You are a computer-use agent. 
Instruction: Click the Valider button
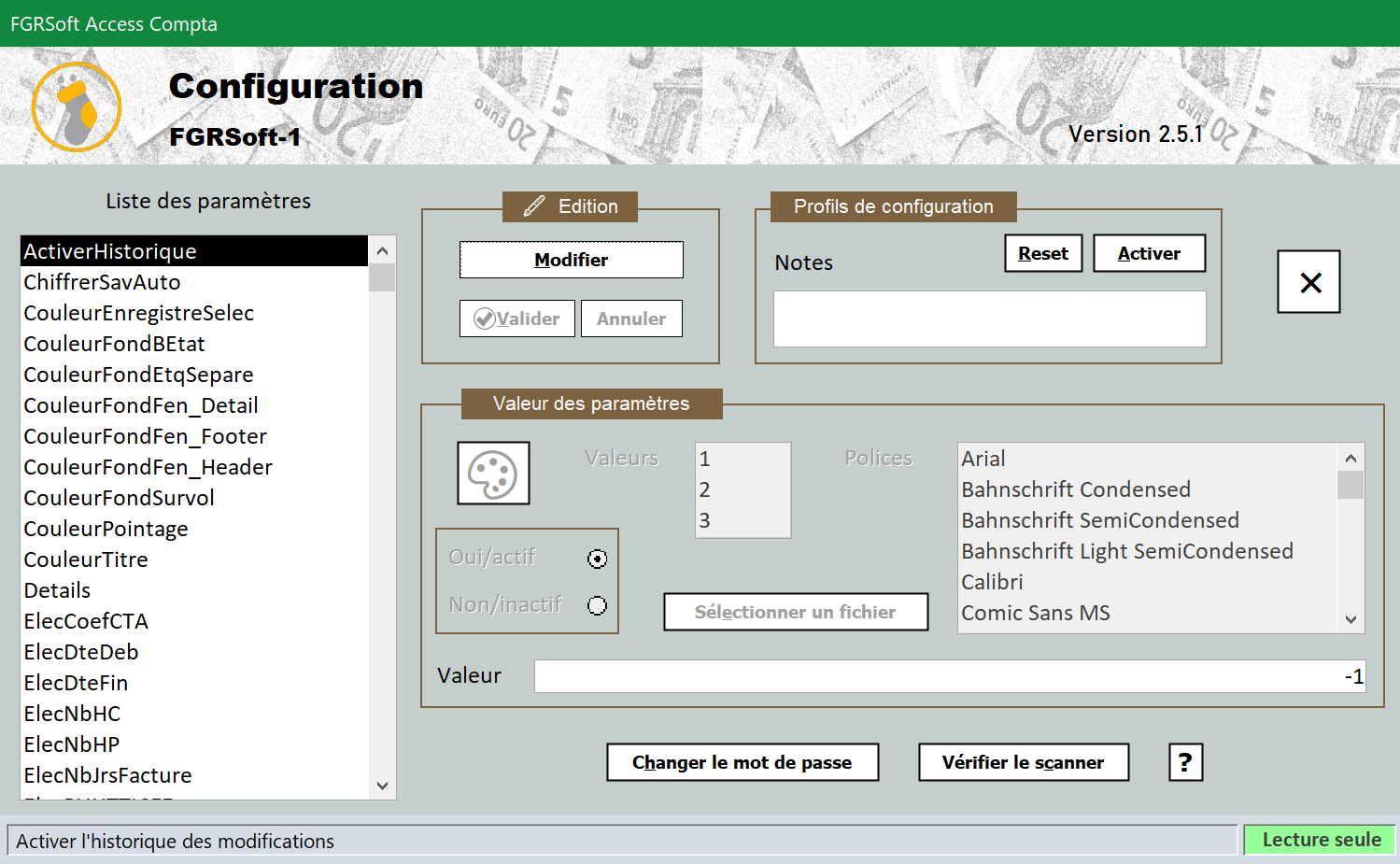point(516,319)
